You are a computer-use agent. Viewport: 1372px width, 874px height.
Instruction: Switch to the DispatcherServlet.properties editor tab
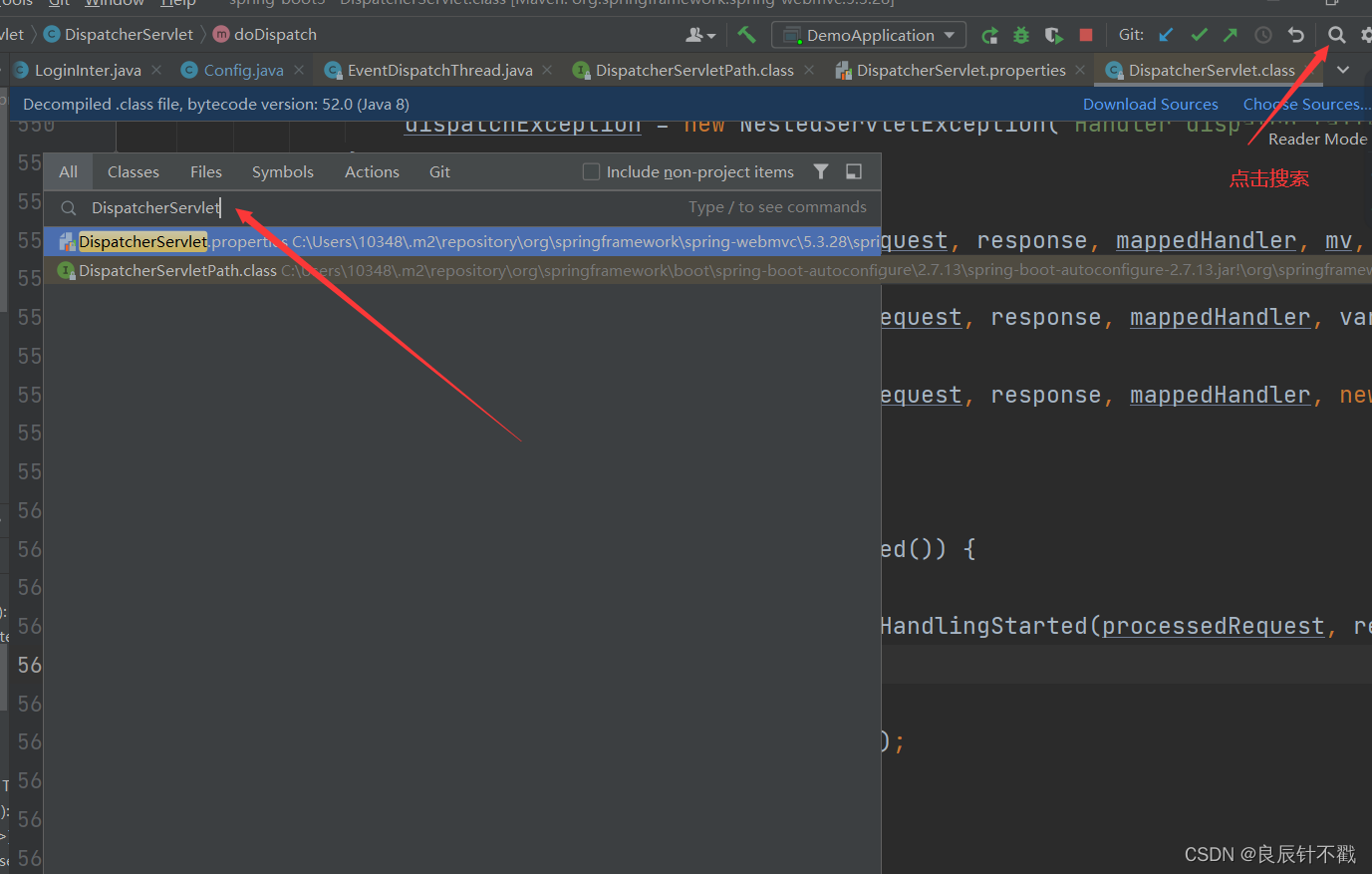click(x=960, y=71)
